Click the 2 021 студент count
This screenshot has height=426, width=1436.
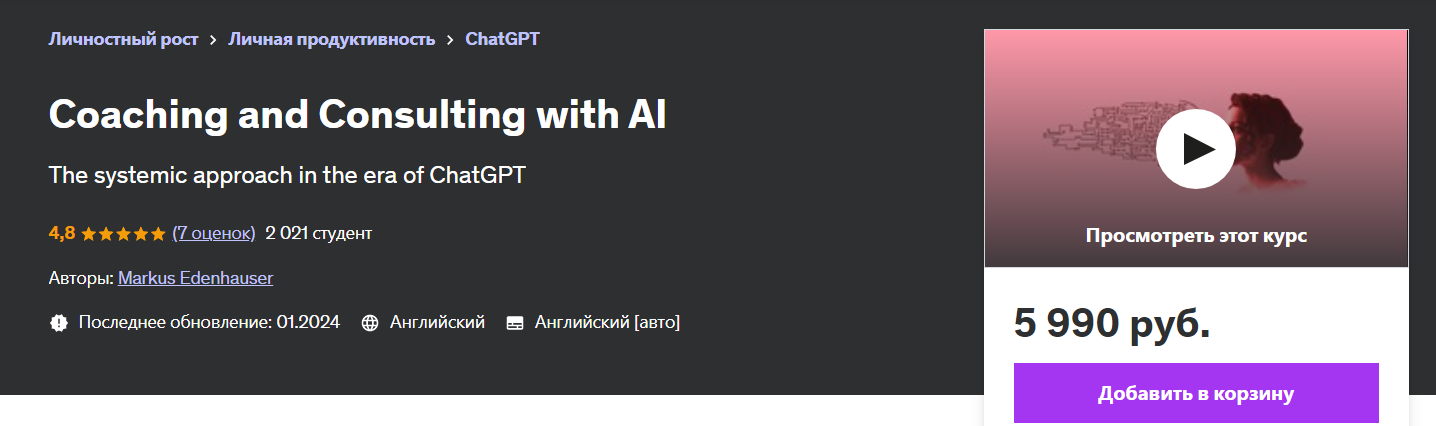tap(318, 234)
